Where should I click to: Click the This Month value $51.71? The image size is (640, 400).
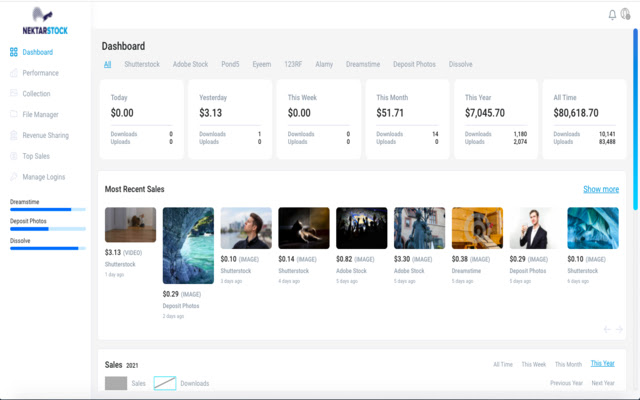tap(390, 113)
